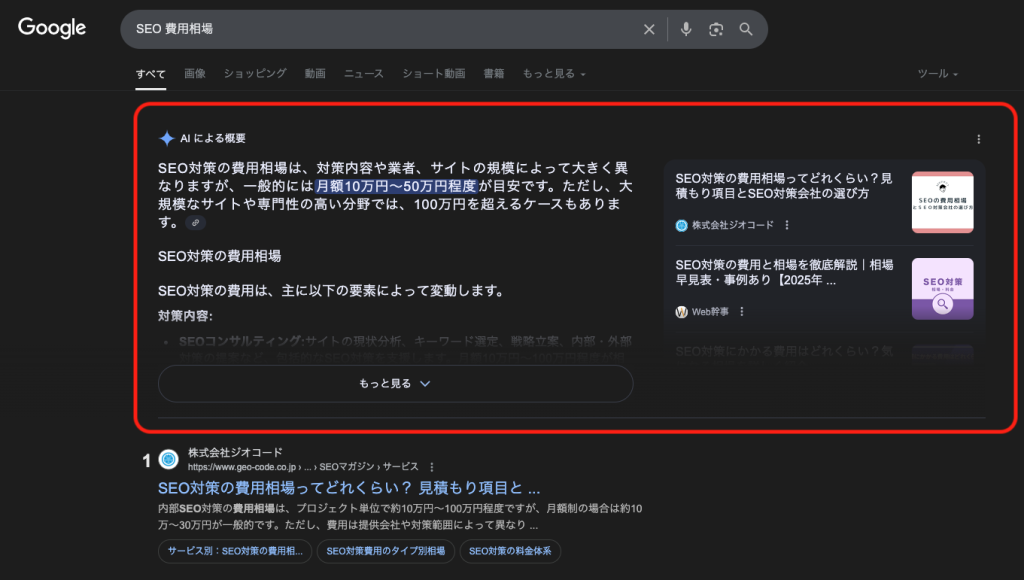This screenshot has width=1024, height=580.
Task: Click the 株式会社ジオコード favicon in source card
Action: pos(681,225)
